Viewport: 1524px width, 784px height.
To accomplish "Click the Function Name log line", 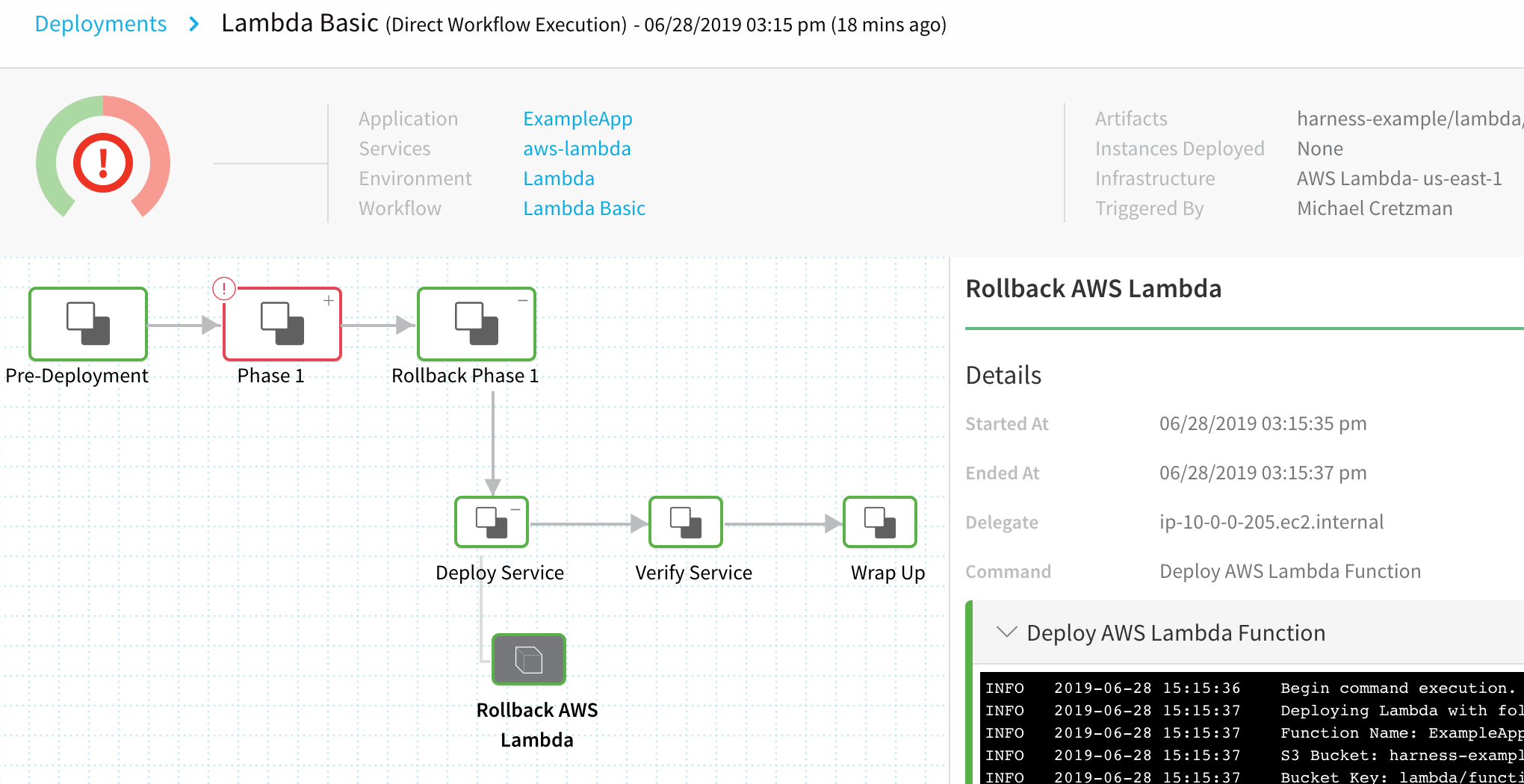I will click(1253, 732).
